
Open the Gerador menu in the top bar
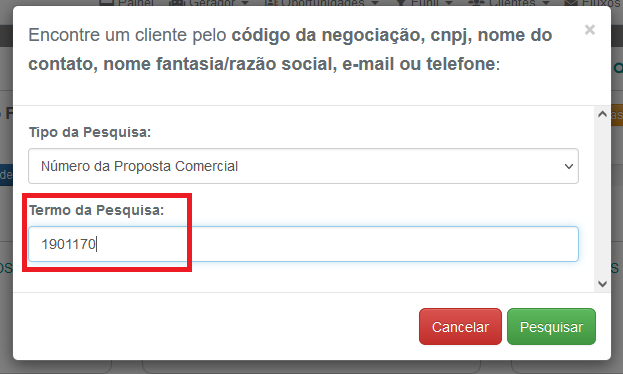[x=209, y=3]
